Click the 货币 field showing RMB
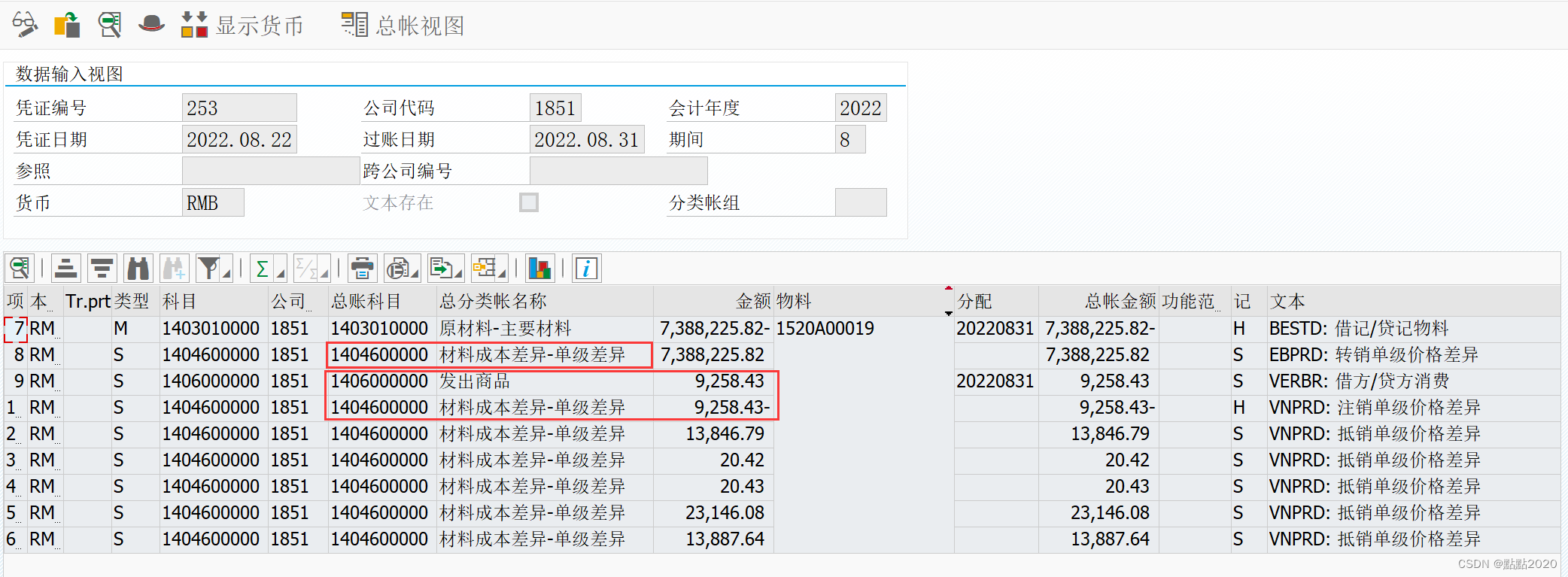 pyautogui.click(x=213, y=202)
